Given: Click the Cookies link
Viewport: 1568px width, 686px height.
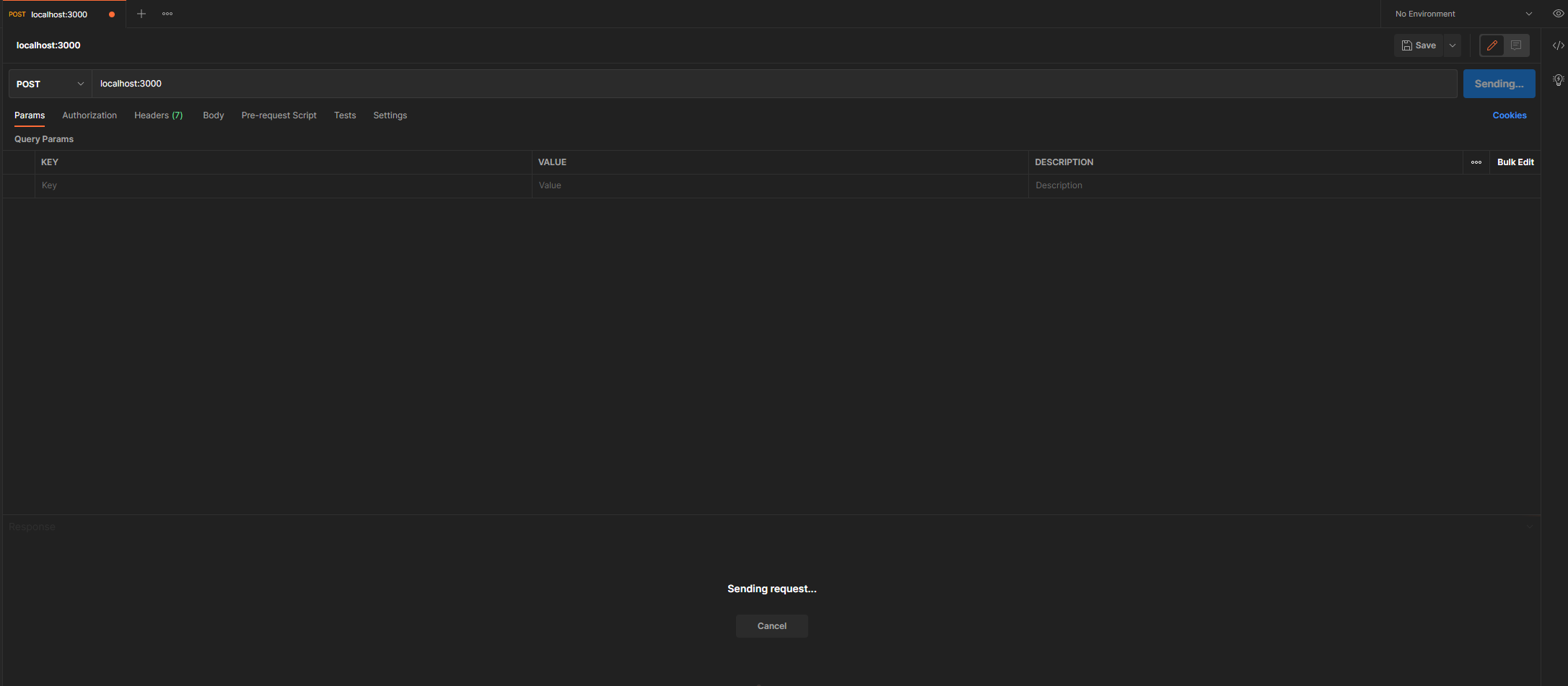Looking at the screenshot, I should point(1510,115).
